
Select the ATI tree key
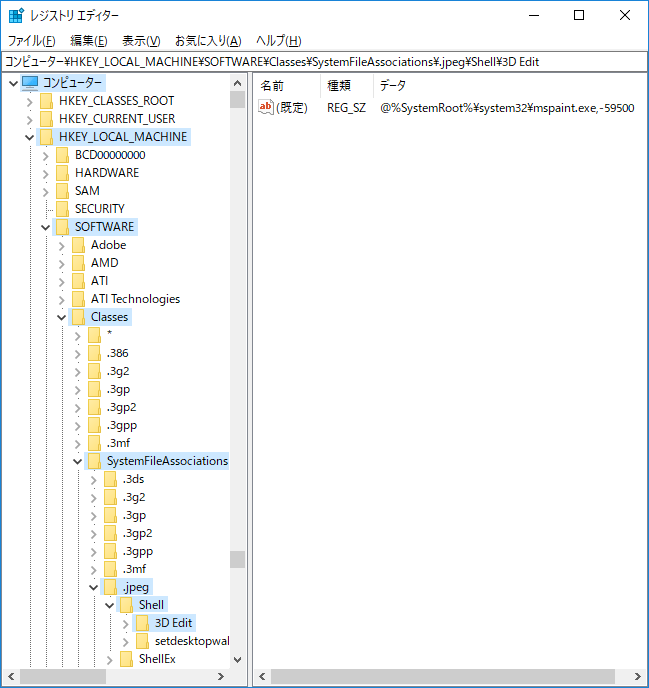click(100, 281)
